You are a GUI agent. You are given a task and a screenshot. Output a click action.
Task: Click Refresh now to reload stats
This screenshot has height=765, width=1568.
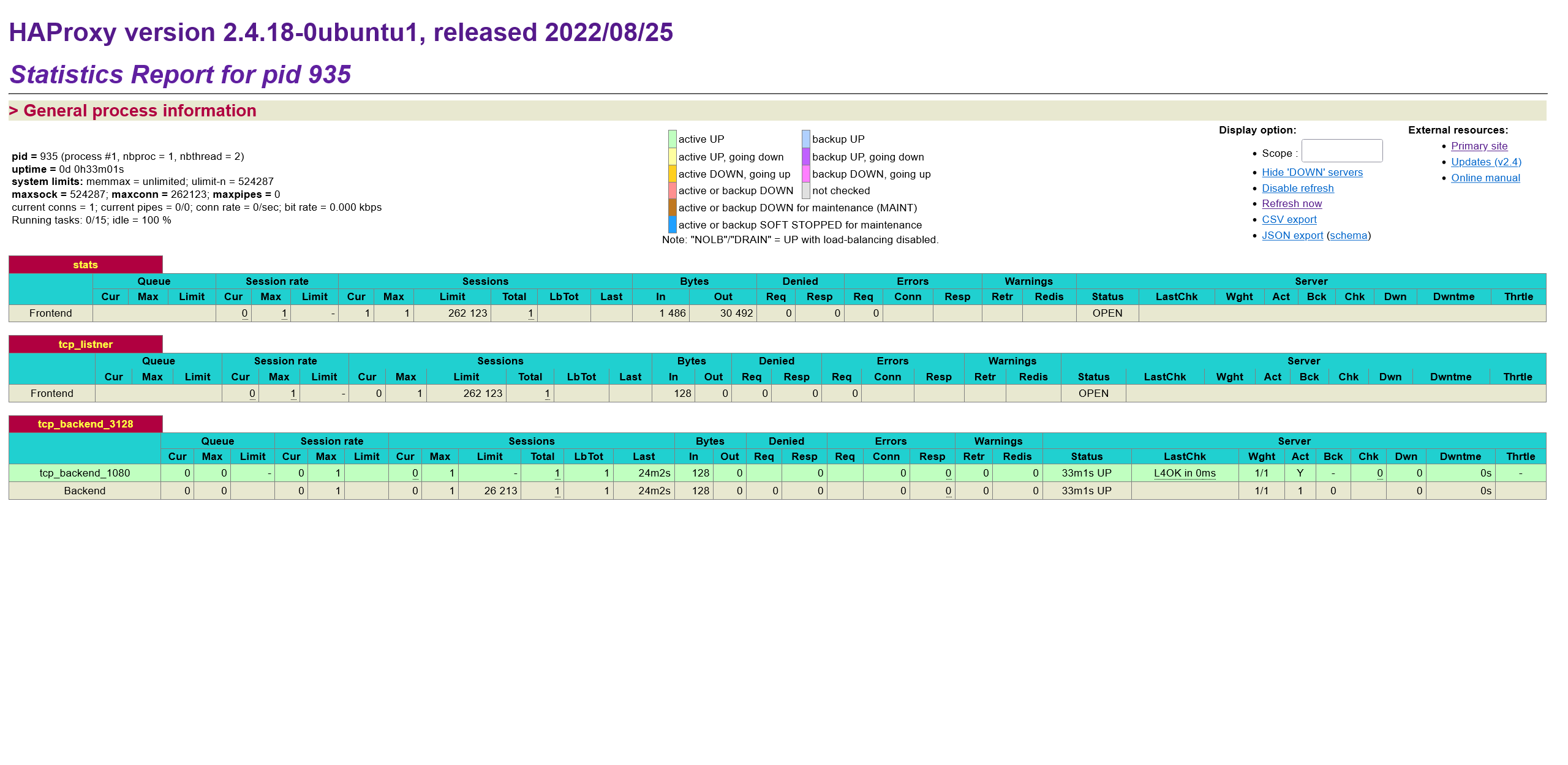(1291, 203)
